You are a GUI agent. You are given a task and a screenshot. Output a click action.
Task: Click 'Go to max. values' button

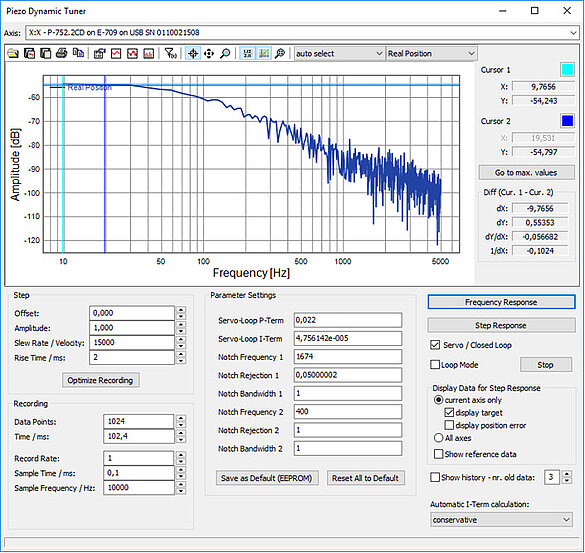526,172
